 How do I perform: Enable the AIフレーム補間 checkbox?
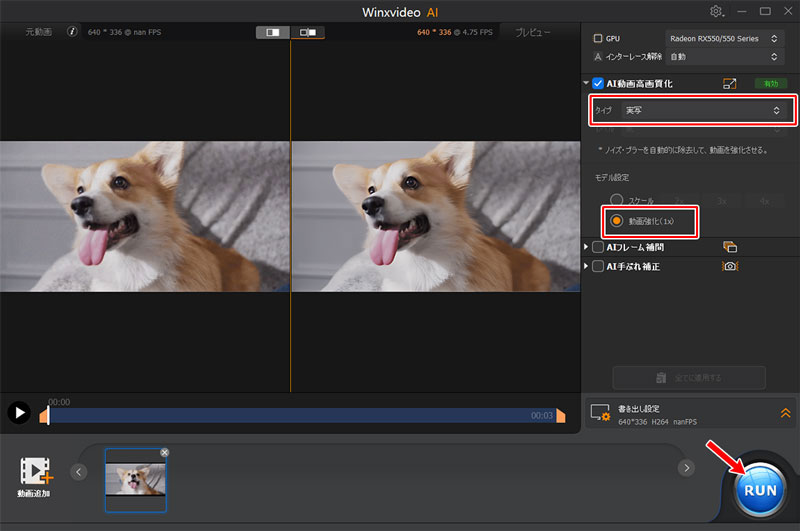[598, 247]
